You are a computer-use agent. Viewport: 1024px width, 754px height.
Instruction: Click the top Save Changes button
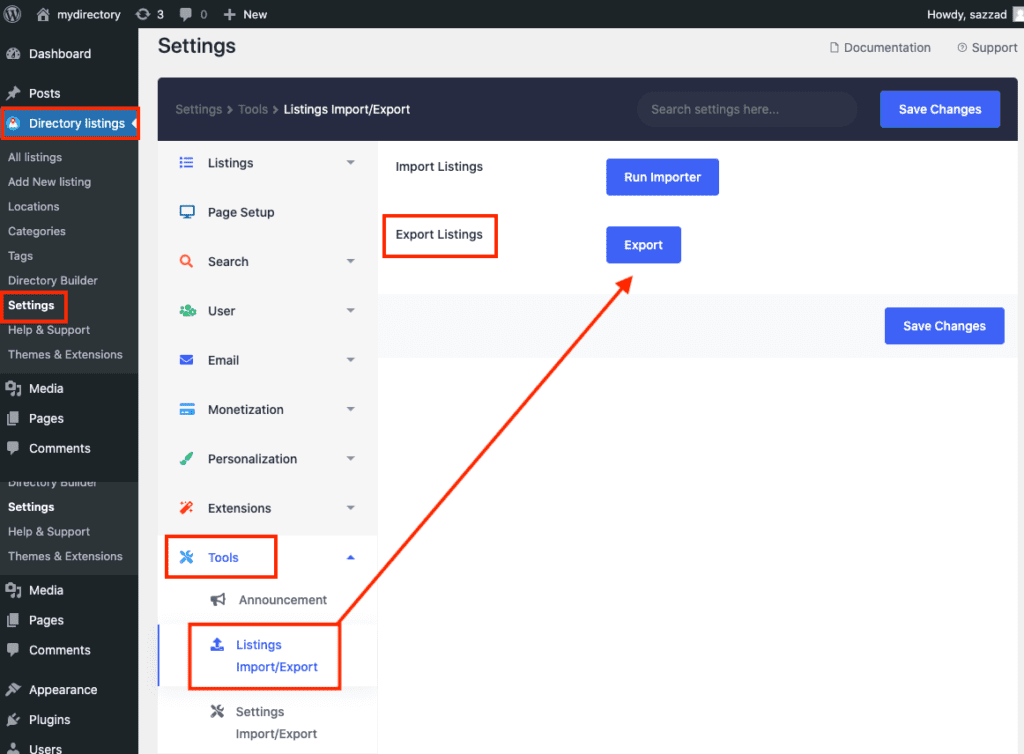click(939, 109)
